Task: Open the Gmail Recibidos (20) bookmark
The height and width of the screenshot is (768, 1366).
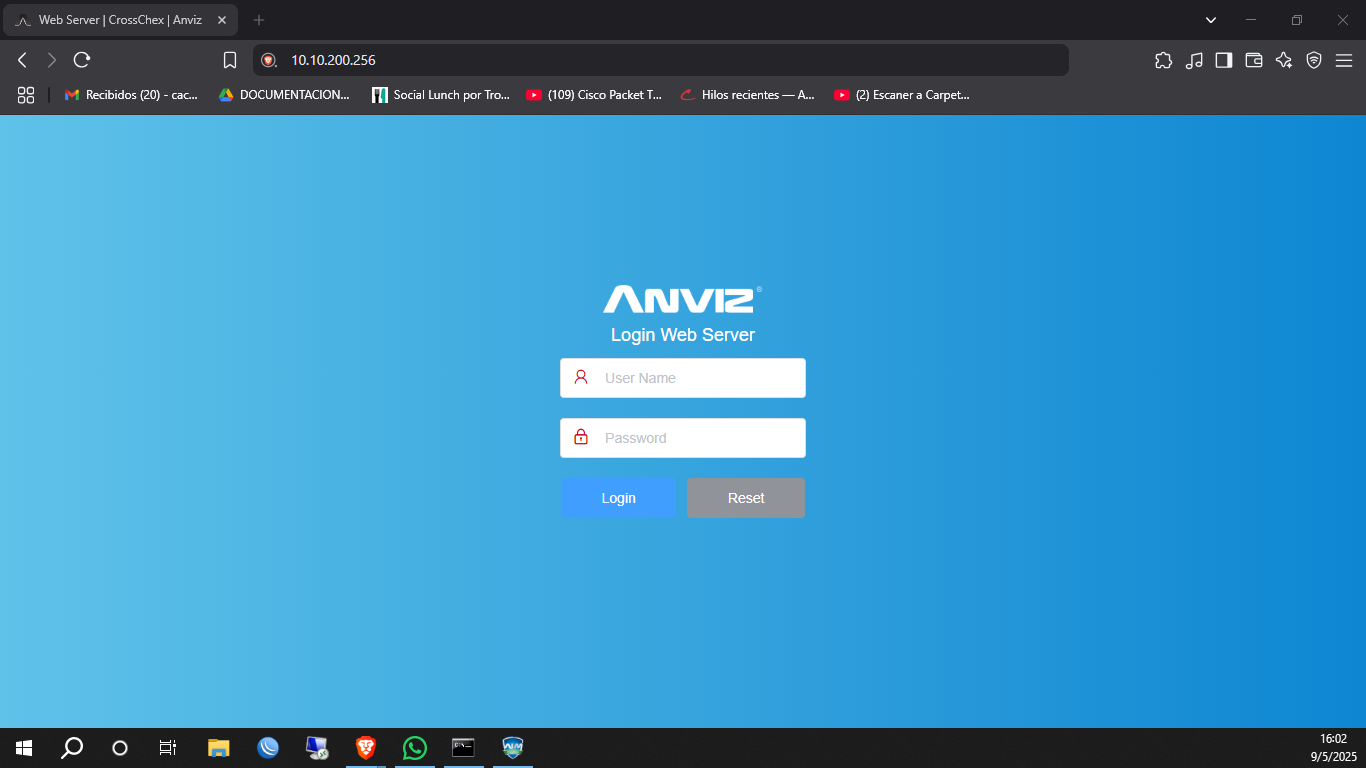Action: pos(131,95)
